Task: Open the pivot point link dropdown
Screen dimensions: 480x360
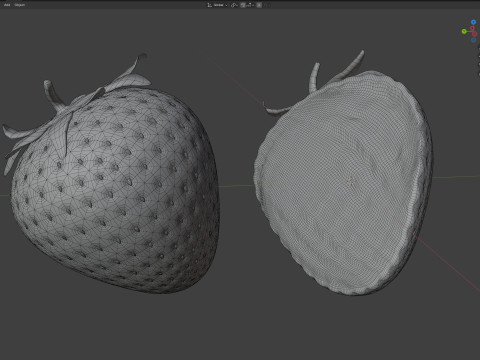Action: pyautogui.click(x=234, y=5)
